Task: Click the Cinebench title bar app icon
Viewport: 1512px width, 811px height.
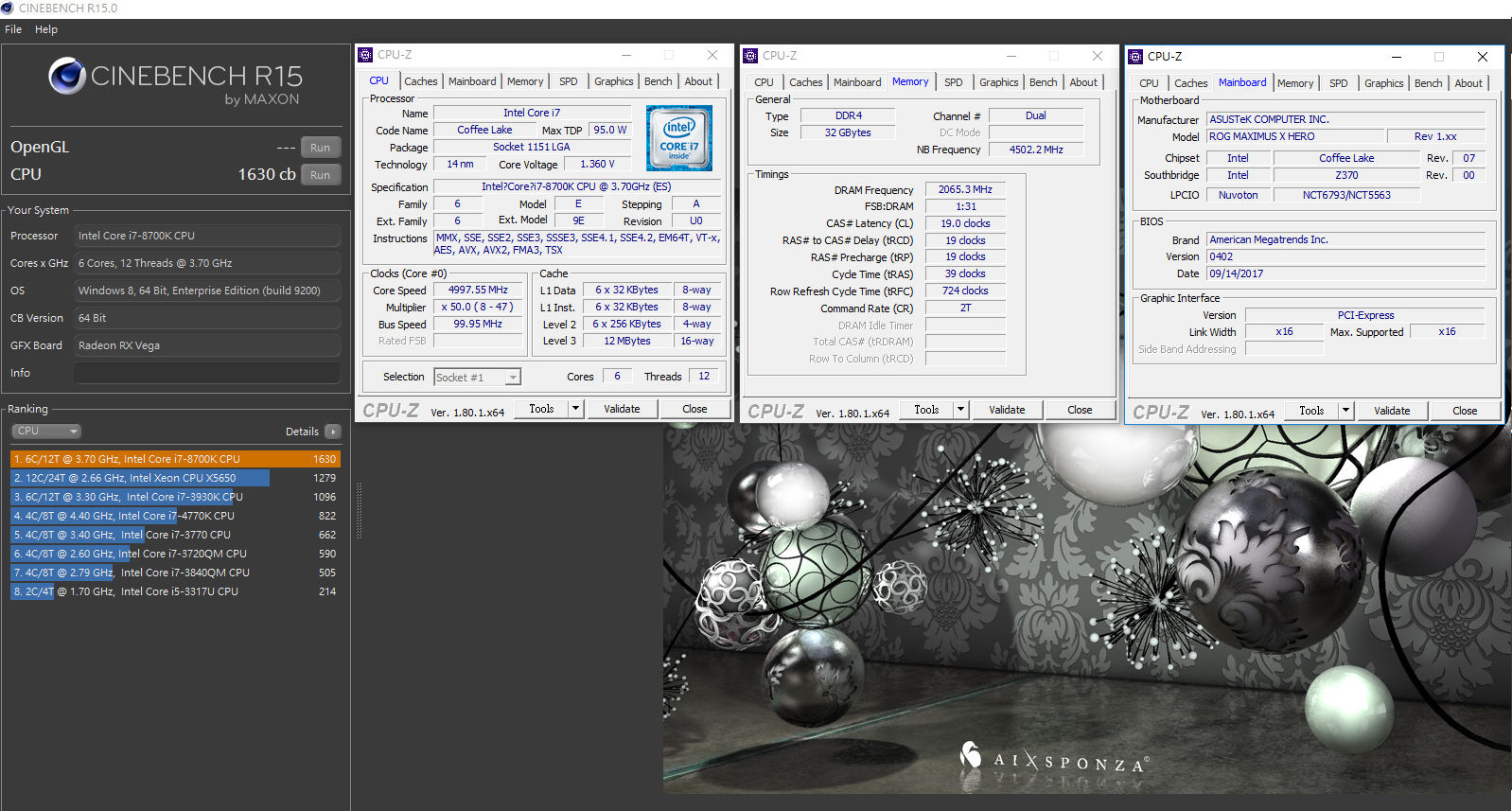Action: point(8,8)
